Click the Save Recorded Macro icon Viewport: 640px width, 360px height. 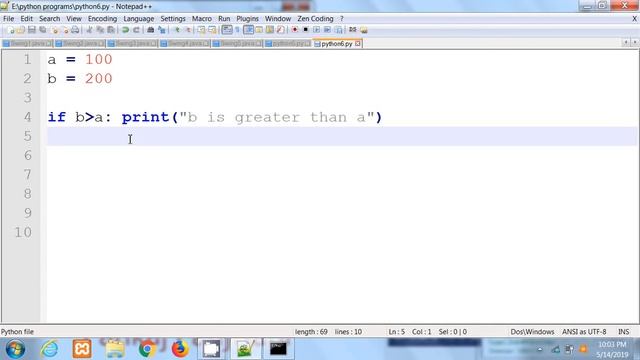(x=338, y=30)
